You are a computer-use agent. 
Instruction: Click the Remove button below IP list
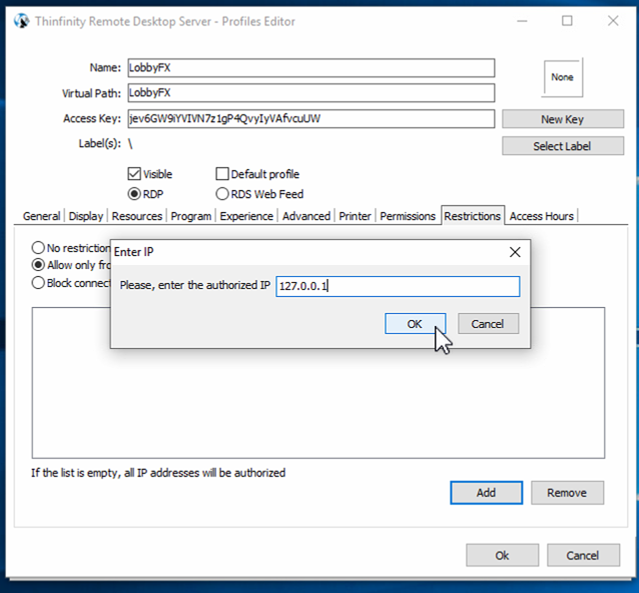566,493
